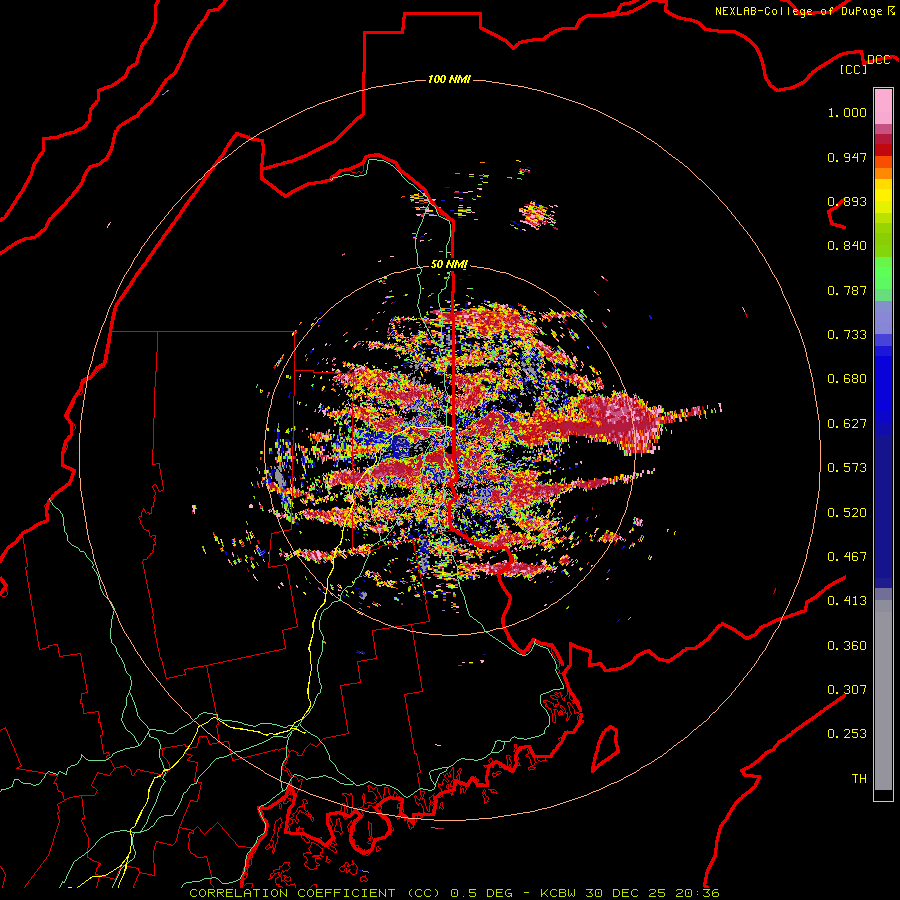This screenshot has width=900, height=900.
Task: Click the 0.5 DEG elevation angle text
Action: click(482, 893)
